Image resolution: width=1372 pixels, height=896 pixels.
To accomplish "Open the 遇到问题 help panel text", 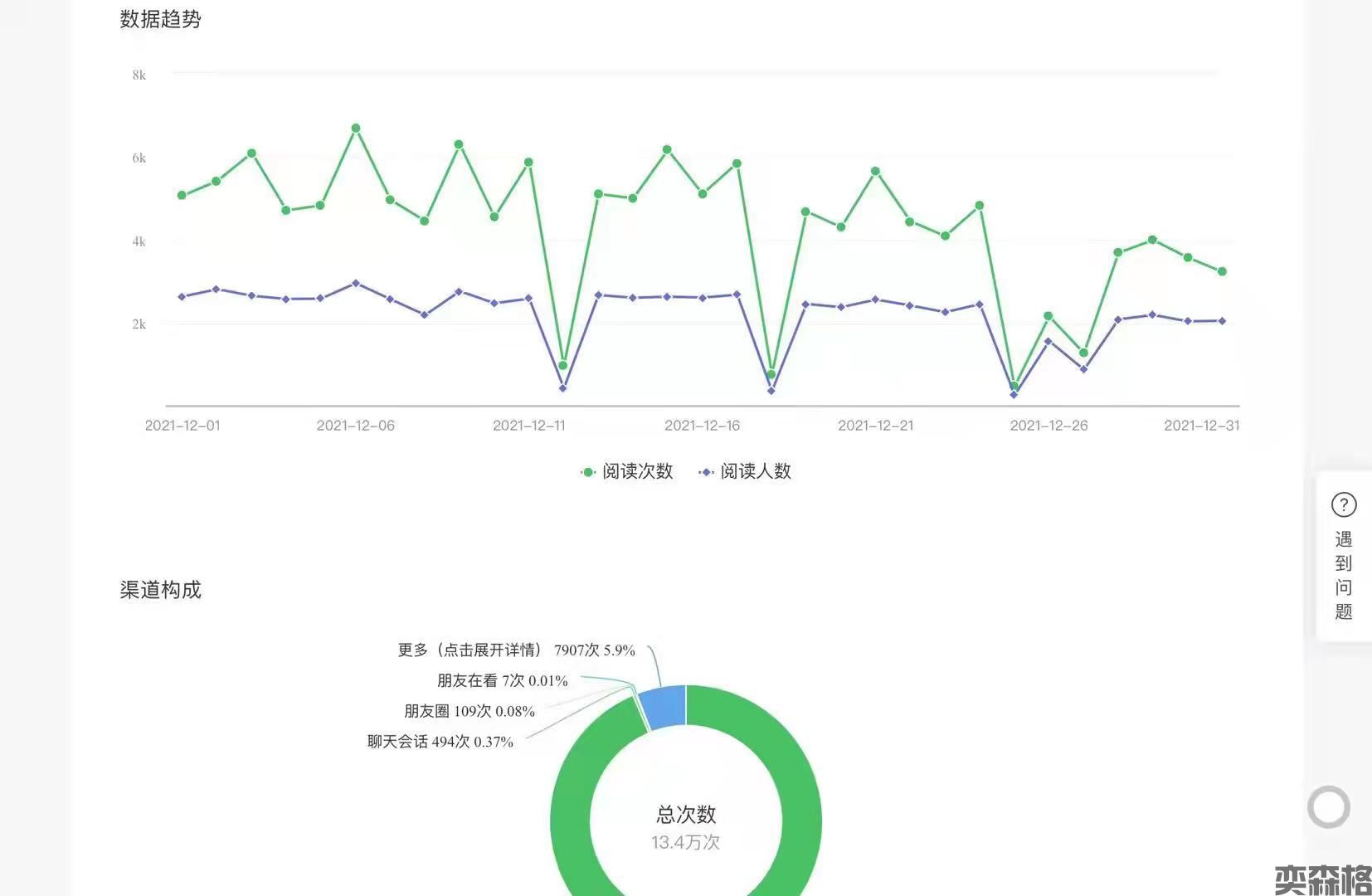I will 1343,575.
